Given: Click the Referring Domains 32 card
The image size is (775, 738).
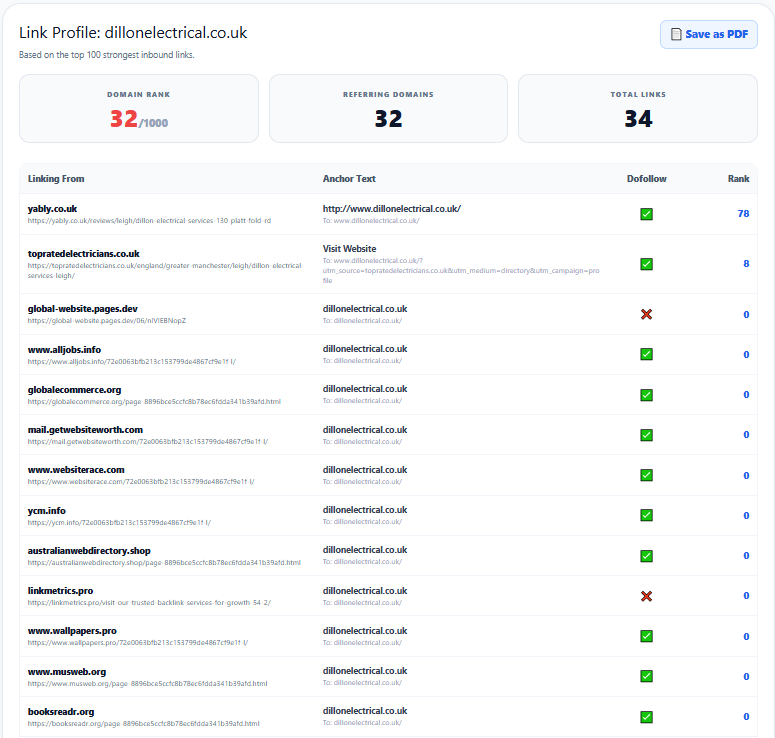Looking at the screenshot, I should coord(388,109).
